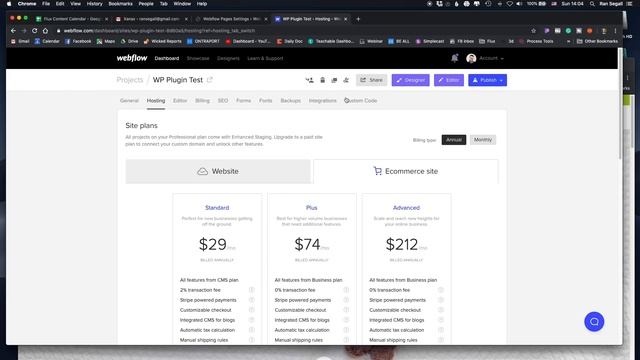The height and width of the screenshot is (360, 640).
Task: Open a new browser tab with plus button
Action: 358,19
